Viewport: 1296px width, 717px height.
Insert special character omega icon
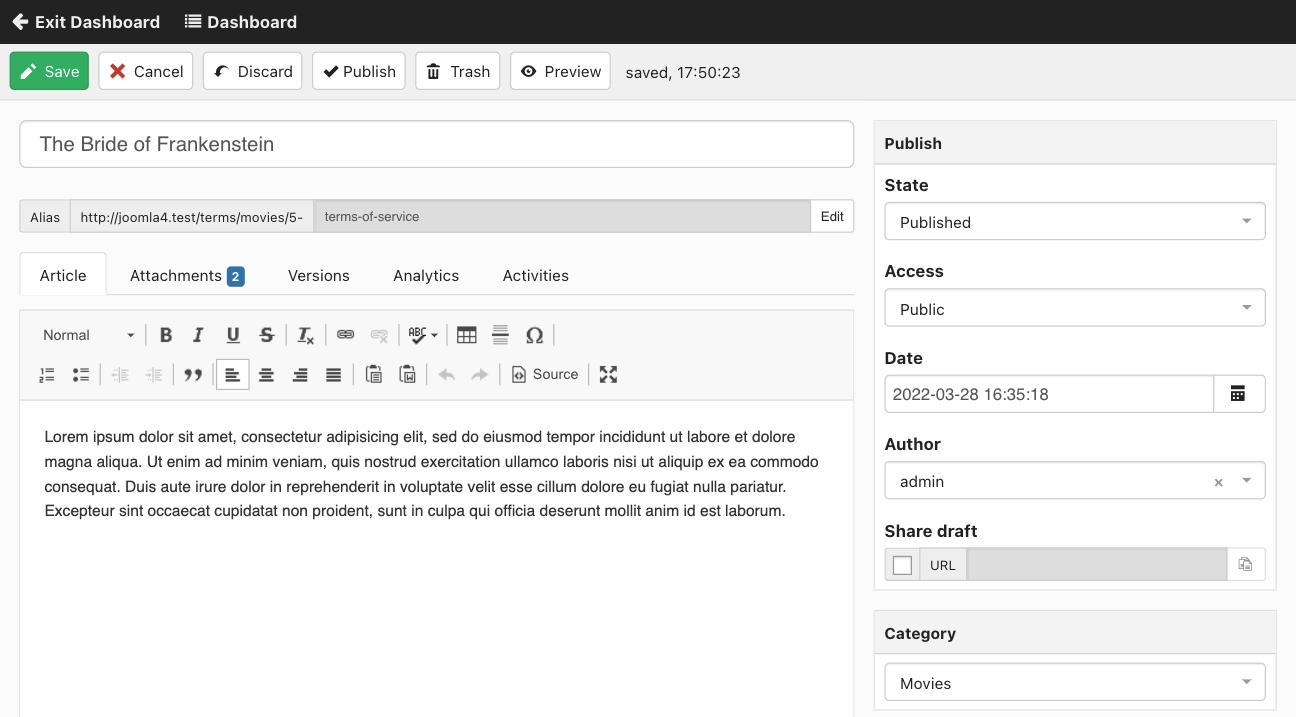pos(534,335)
